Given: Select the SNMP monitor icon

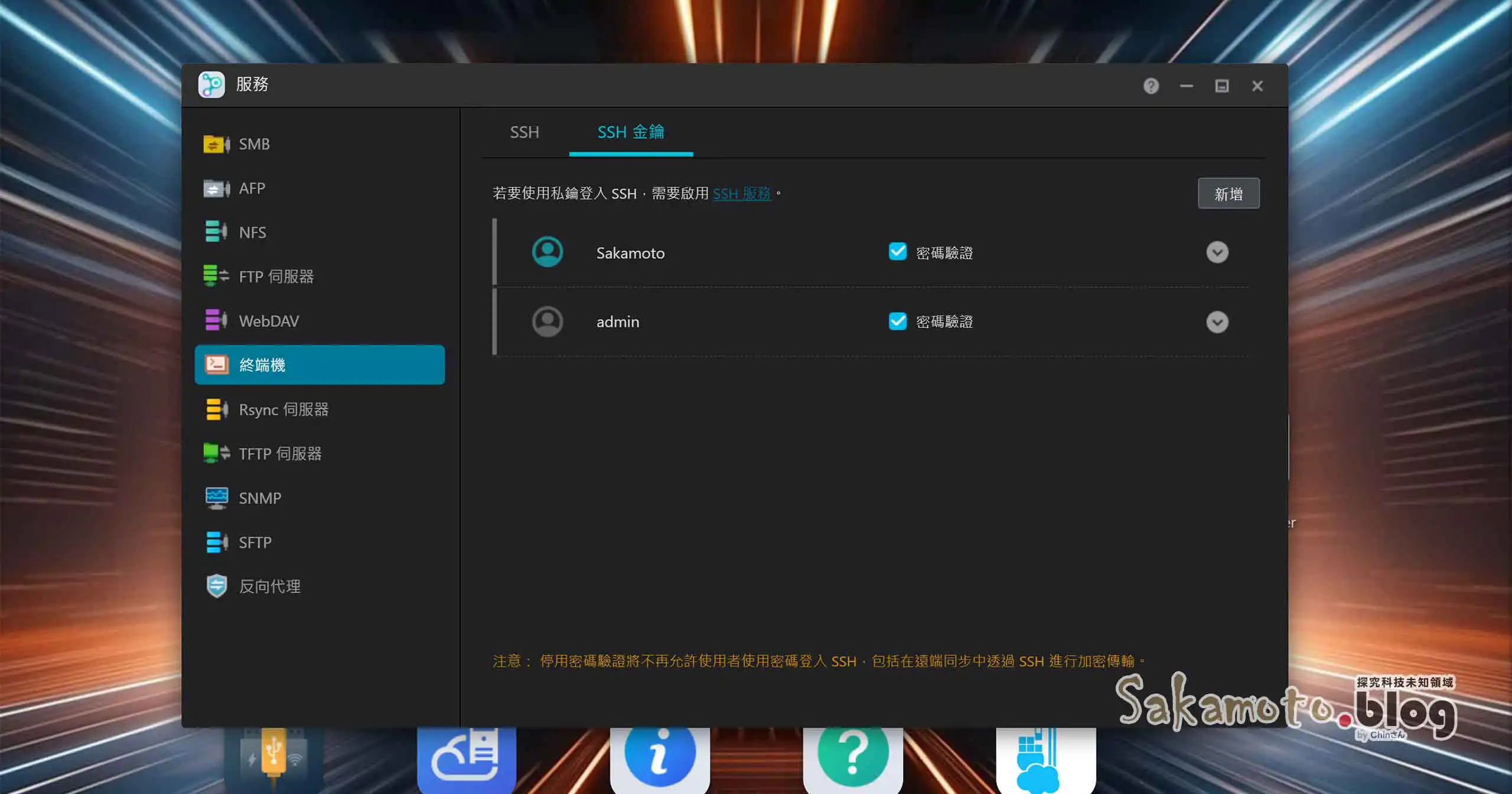Looking at the screenshot, I should [216, 498].
